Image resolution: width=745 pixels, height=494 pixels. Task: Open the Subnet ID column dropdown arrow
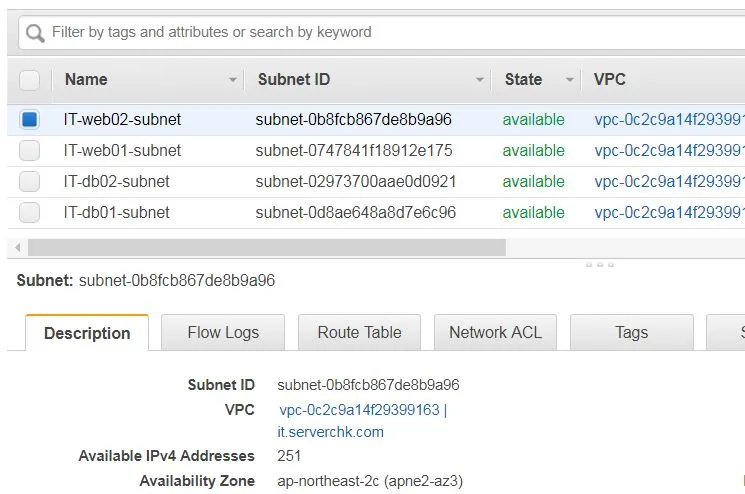coord(480,80)
